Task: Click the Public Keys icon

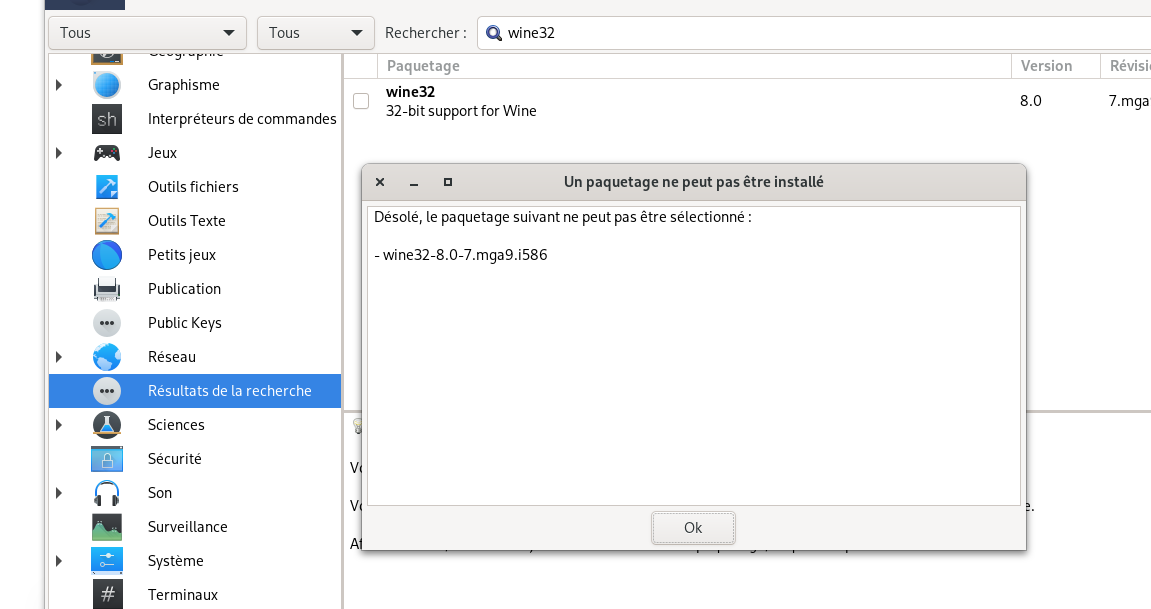Action: (x=106, y=323)
